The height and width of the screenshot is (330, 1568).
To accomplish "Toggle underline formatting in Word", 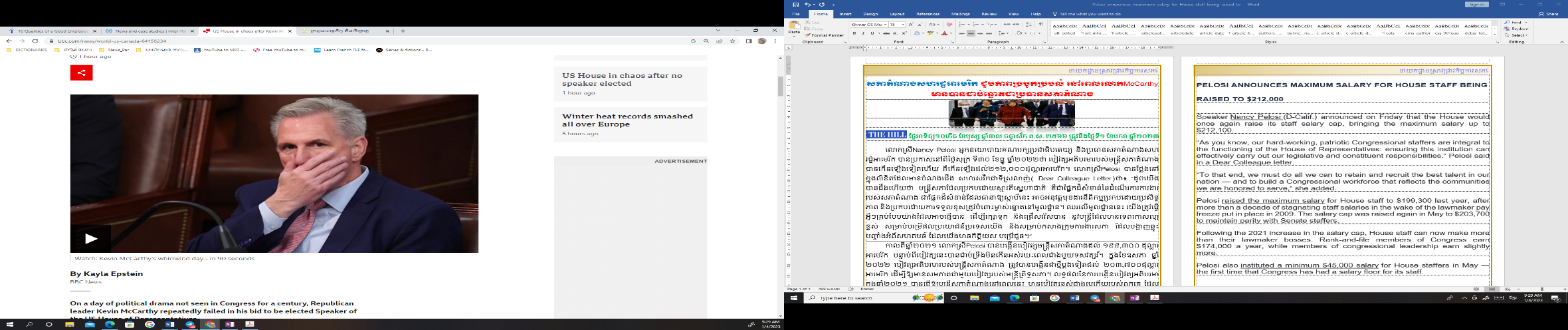I will 872,33.
